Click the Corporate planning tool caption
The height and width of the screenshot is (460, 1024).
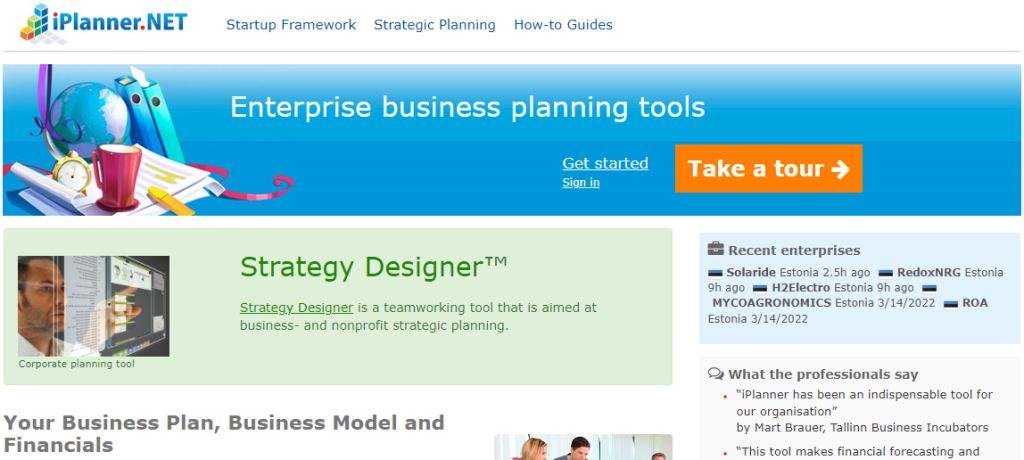tap(76, 363)
